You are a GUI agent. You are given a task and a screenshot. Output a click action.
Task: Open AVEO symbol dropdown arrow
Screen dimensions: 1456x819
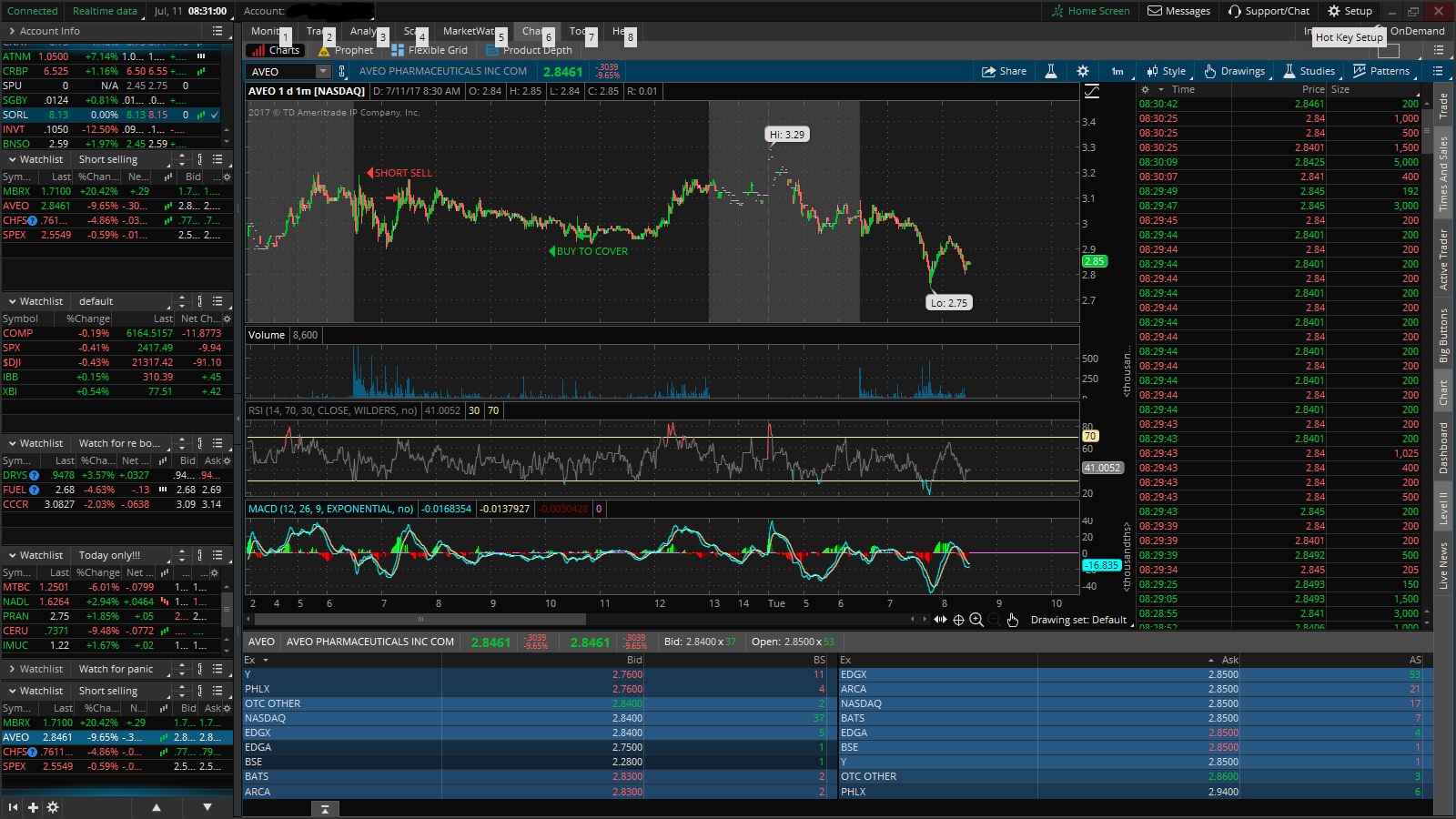(322, 71)
